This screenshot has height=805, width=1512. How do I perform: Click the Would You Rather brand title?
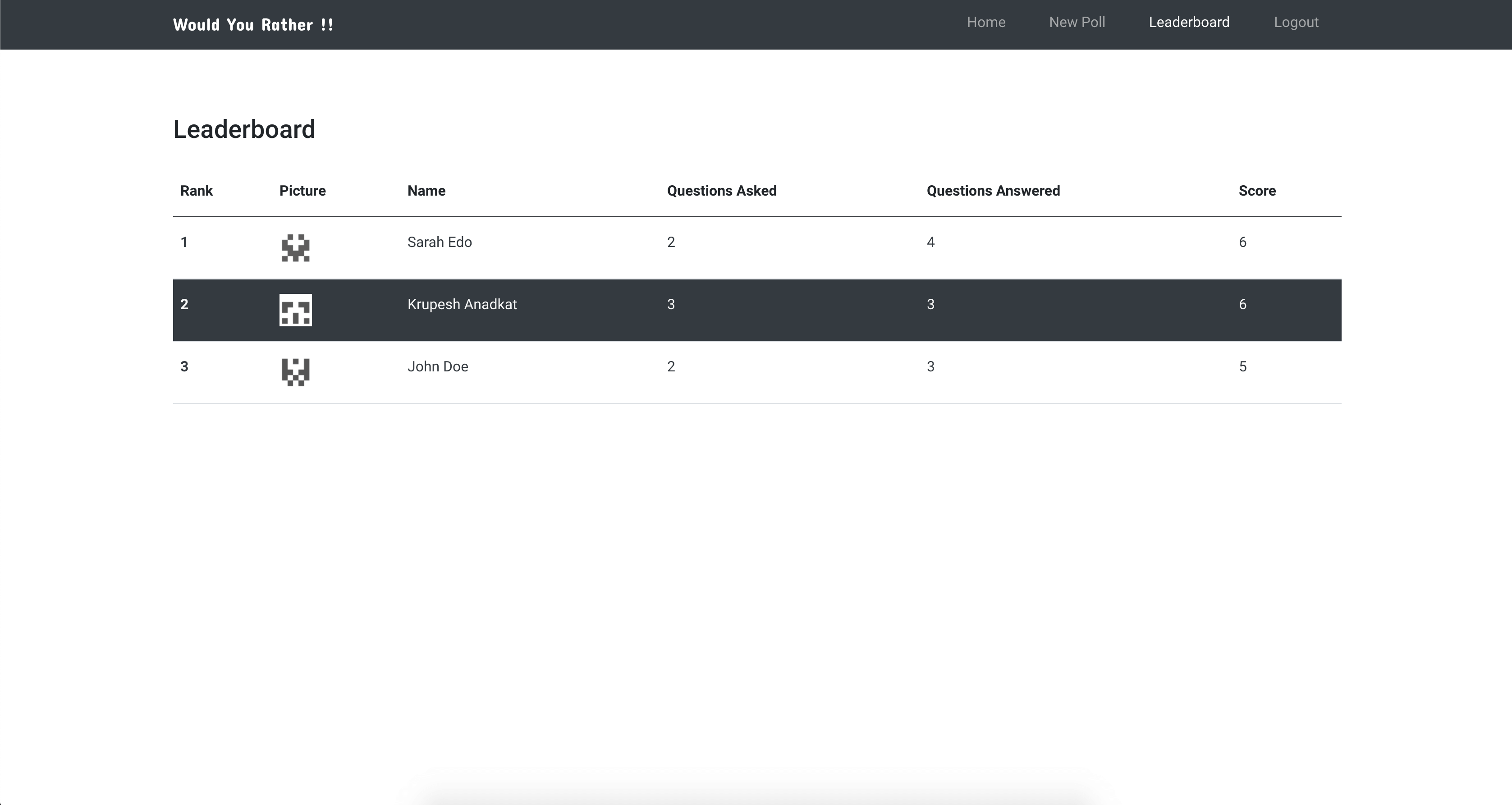click(253, 25)
